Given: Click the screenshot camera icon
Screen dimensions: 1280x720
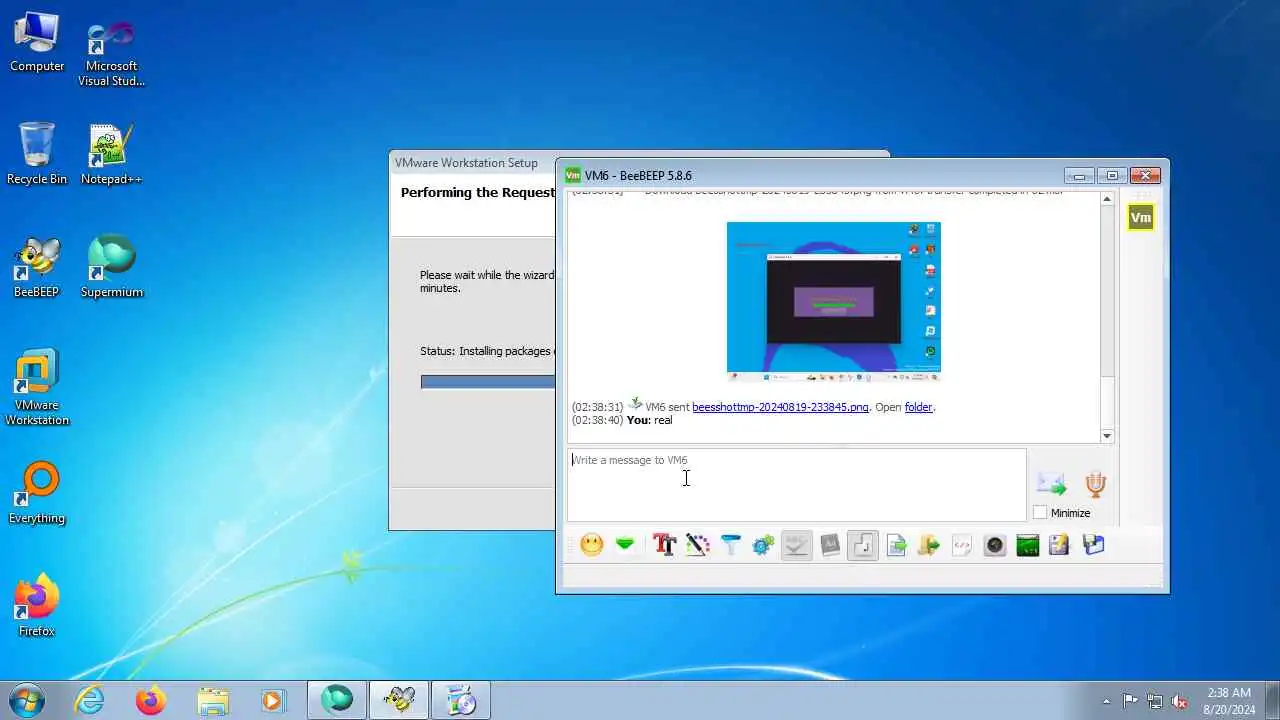Looking at the screenshot, I should [995, 545].
